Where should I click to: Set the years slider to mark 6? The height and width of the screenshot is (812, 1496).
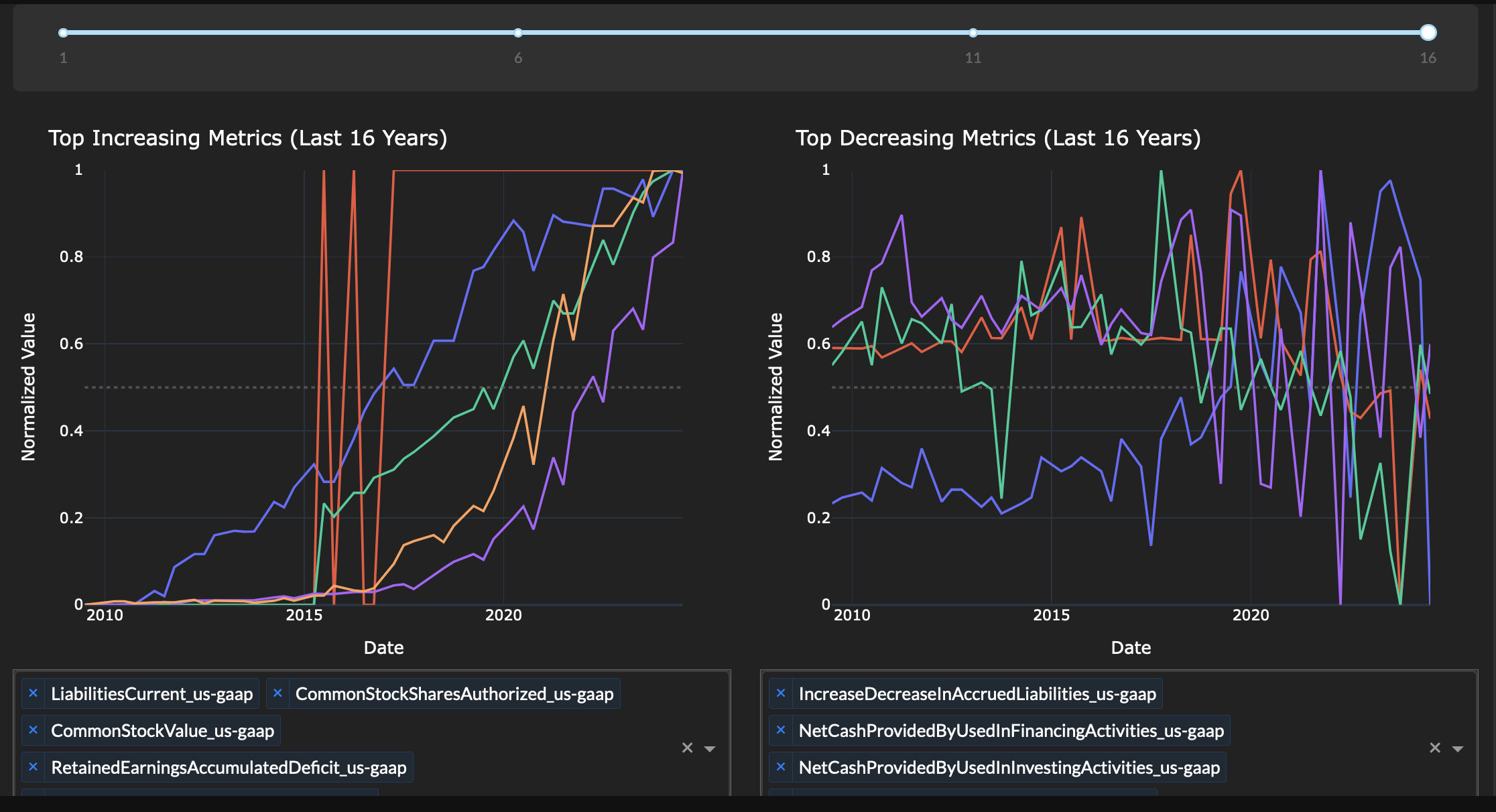coord(518,33)
